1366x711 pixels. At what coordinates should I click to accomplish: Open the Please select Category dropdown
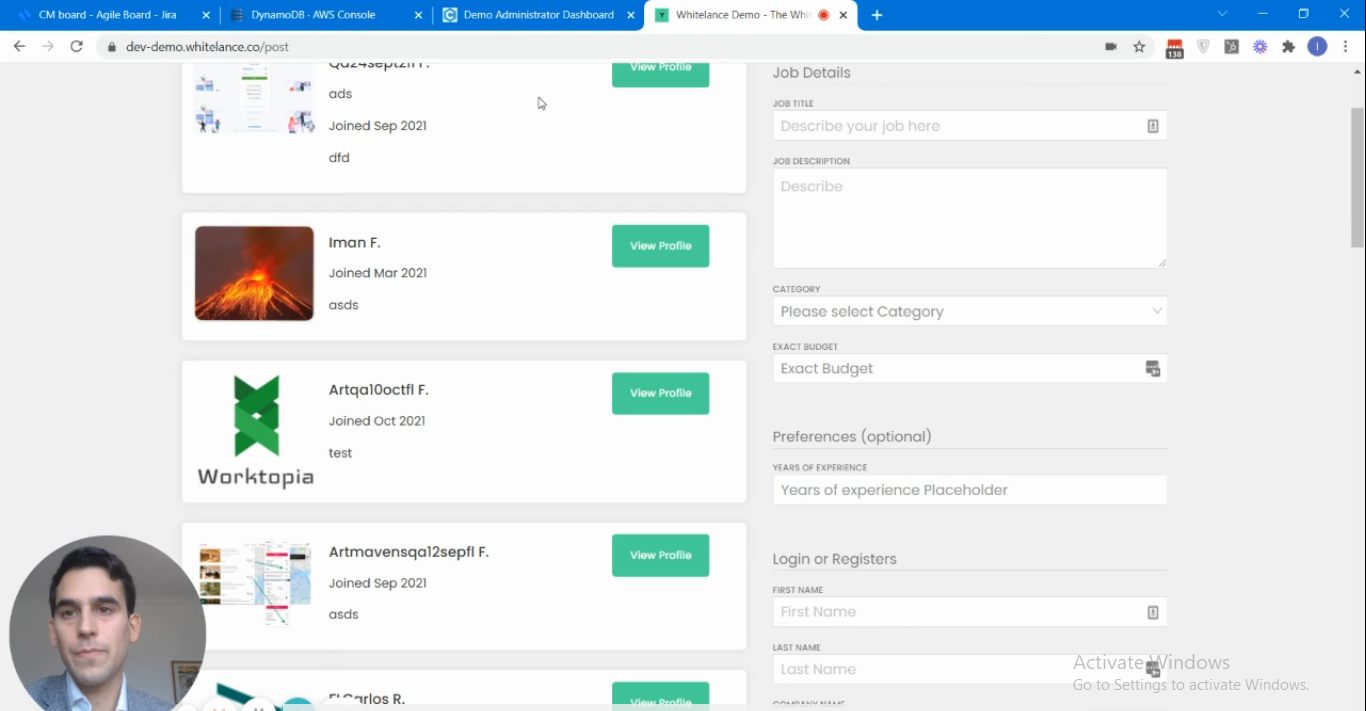tap(969, 311)
